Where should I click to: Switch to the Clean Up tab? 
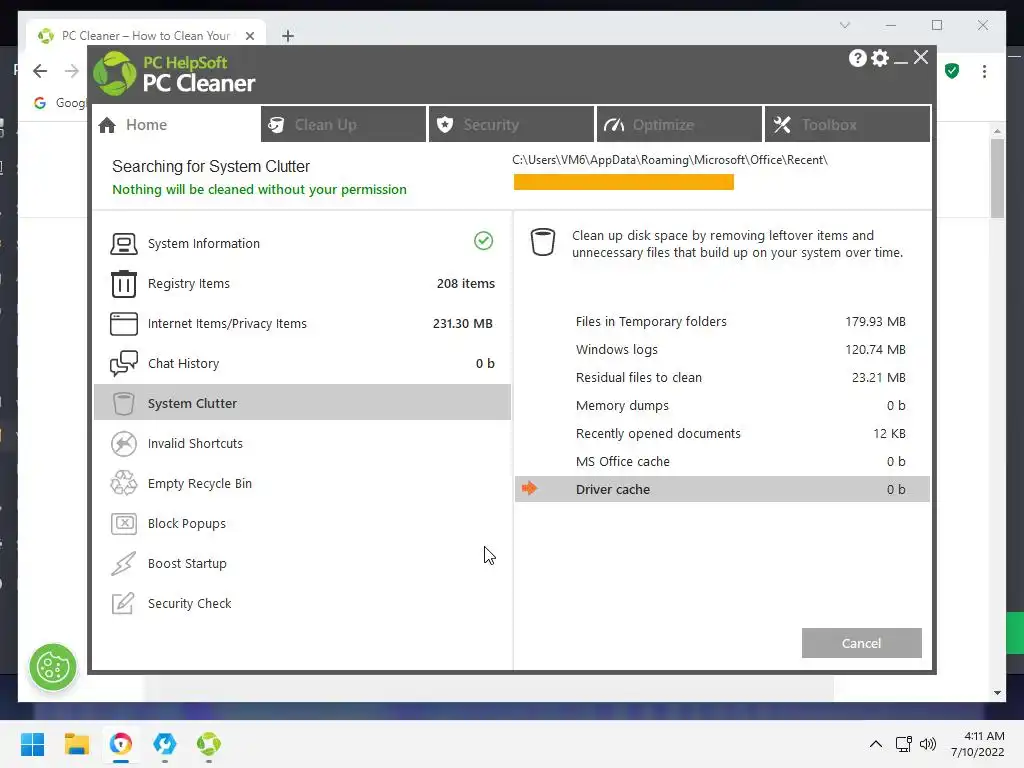[x=344, y=125]
